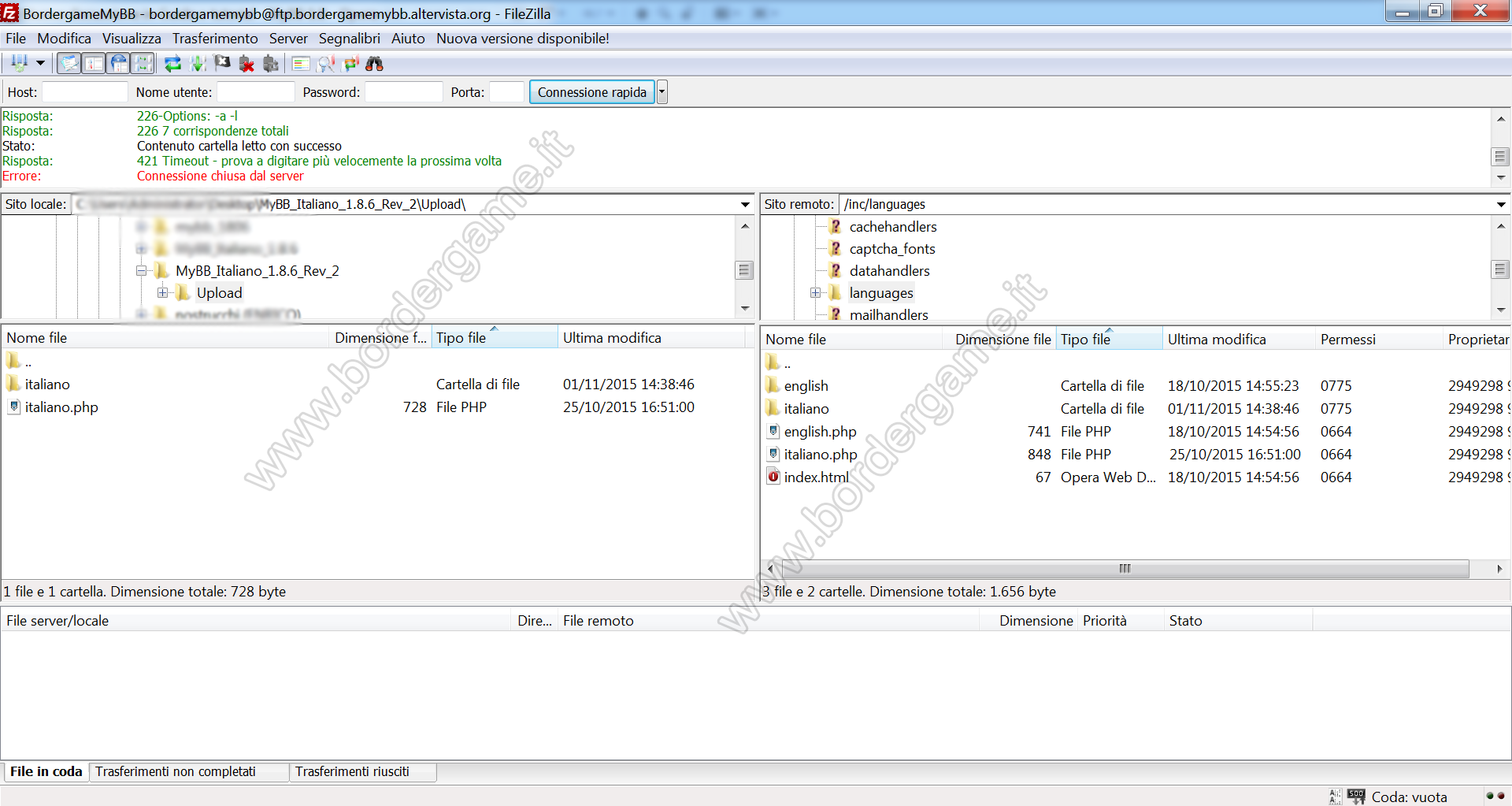
Task: Sort remote list by Permessi column
Action: (1379, 340)
